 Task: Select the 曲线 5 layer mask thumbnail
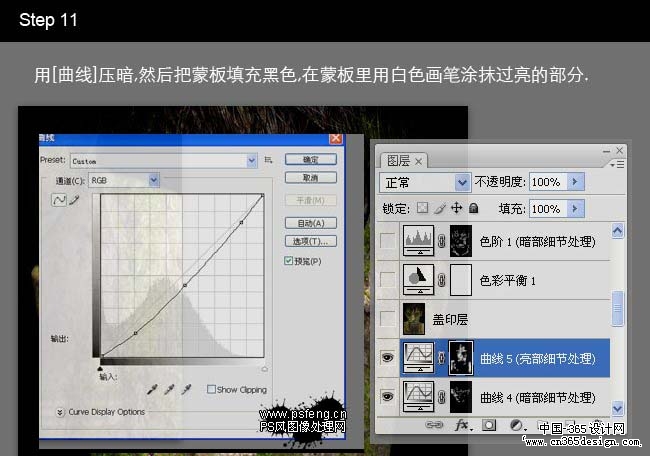(x=461, y=358)
